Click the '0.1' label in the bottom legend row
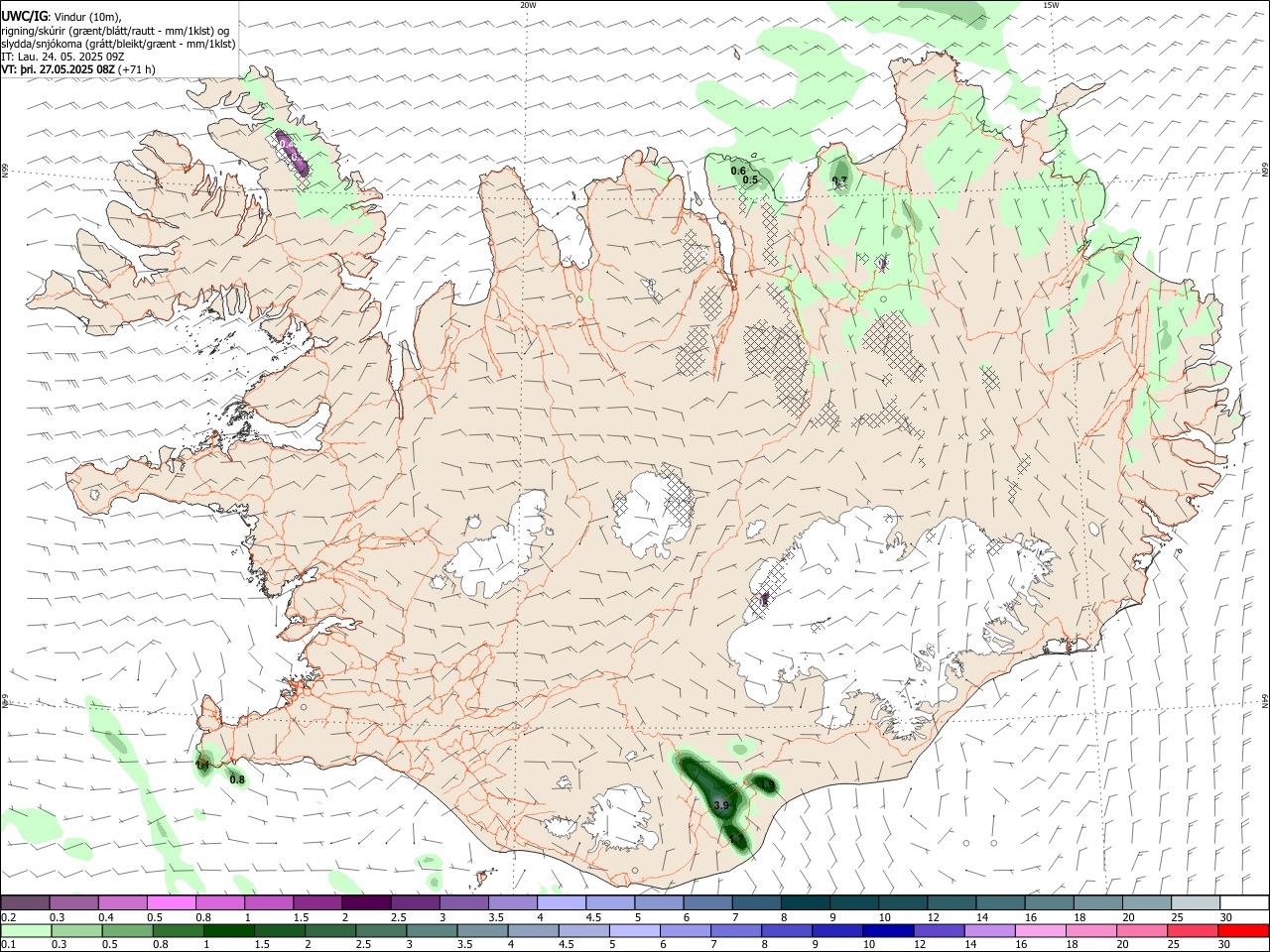This screenshot has width=1270, height=952. point(9,945)
